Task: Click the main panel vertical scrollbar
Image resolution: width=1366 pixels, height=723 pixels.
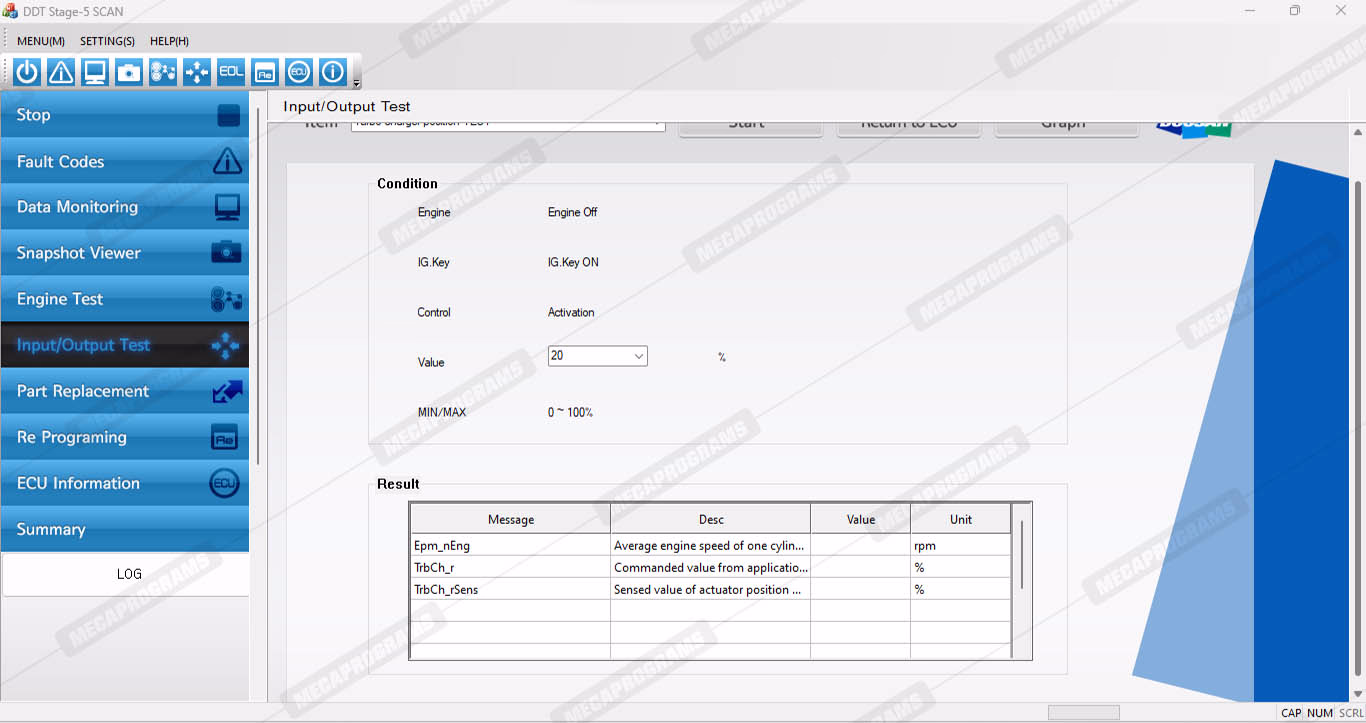Action: [1357, 400]
